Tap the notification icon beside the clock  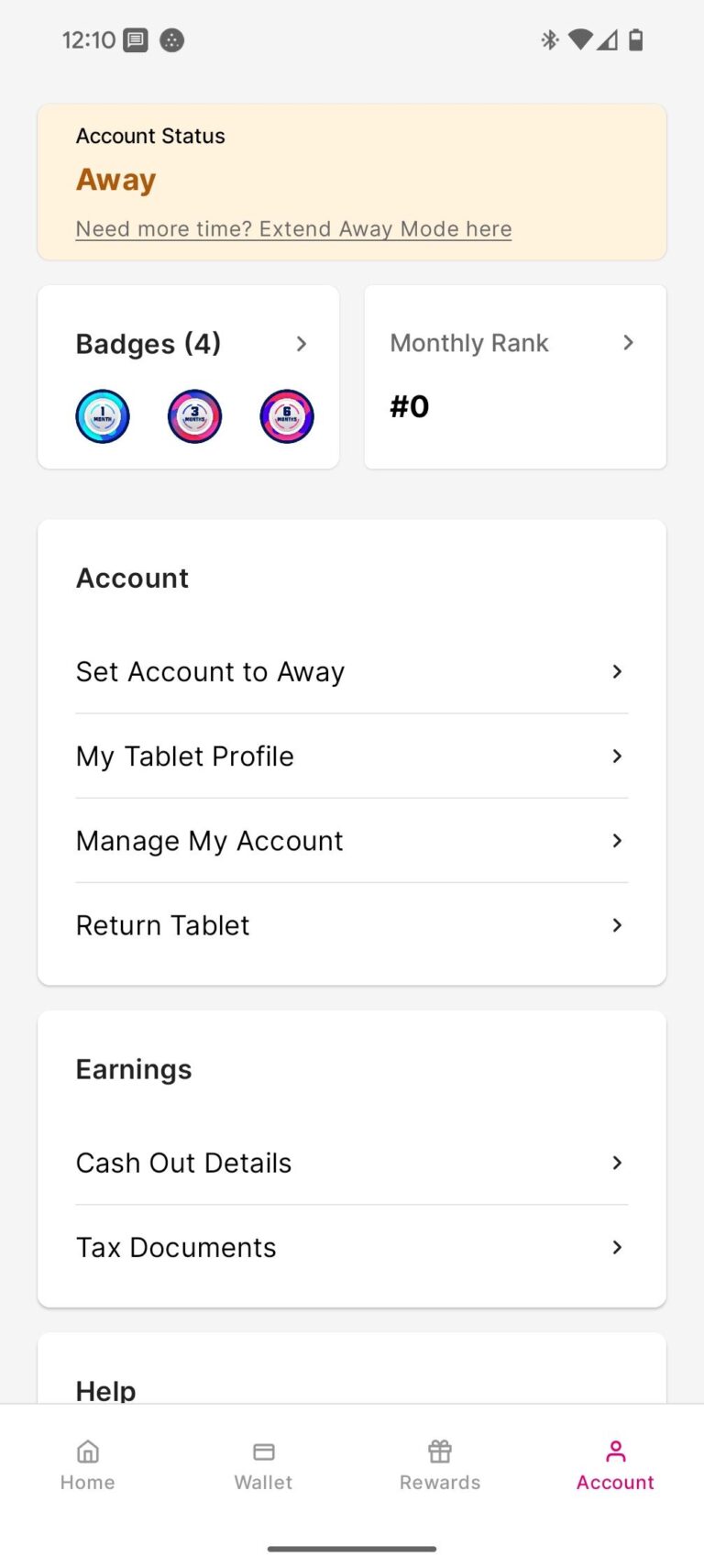[x=136, y=40]
